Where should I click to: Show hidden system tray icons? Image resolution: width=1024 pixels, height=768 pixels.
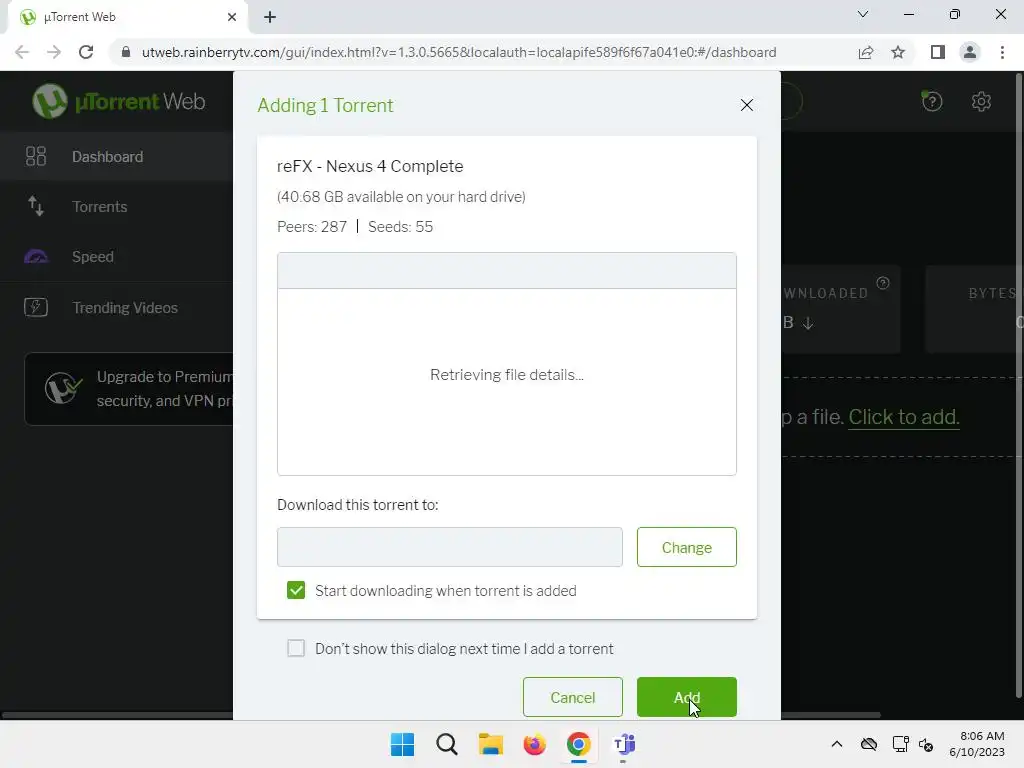coord(837,744)
